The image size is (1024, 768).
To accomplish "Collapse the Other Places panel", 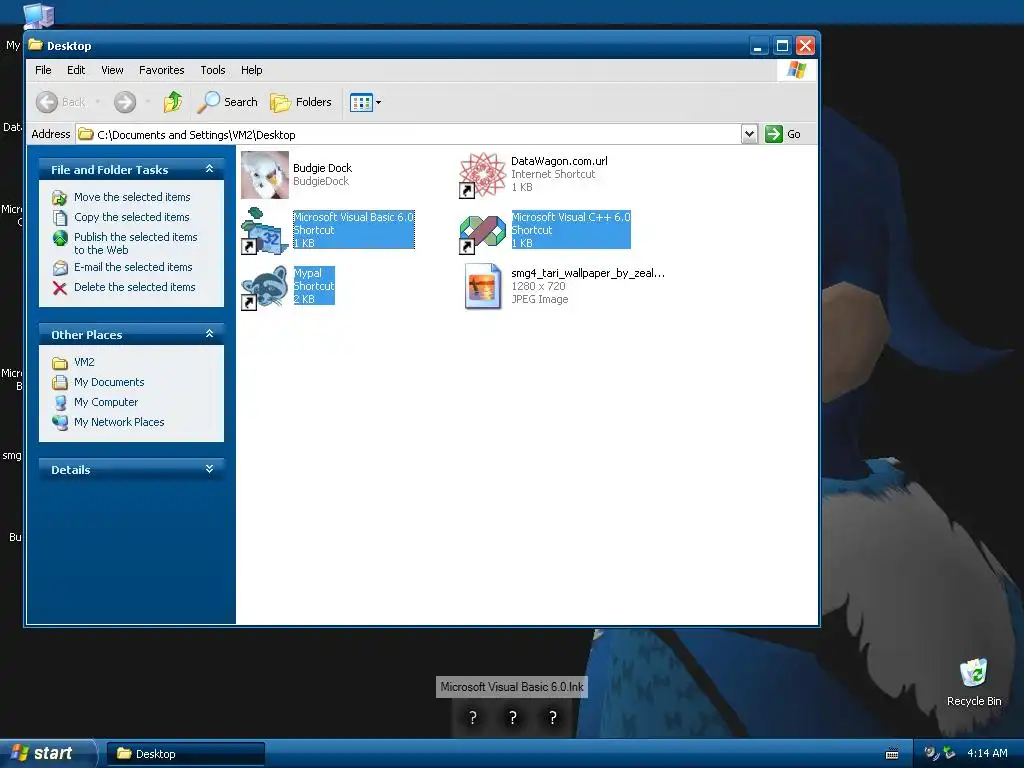I will [209, 334].
